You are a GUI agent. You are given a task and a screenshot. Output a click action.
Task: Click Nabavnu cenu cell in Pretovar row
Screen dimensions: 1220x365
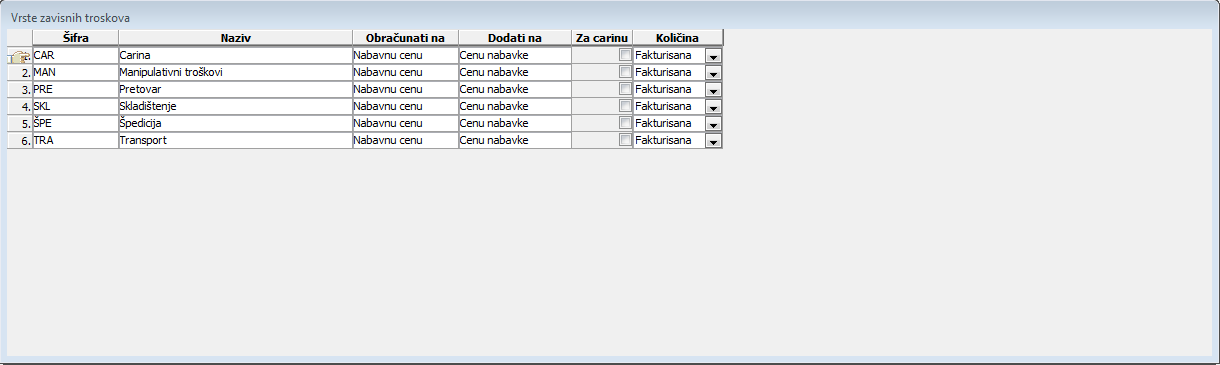(x=405, y=89)
